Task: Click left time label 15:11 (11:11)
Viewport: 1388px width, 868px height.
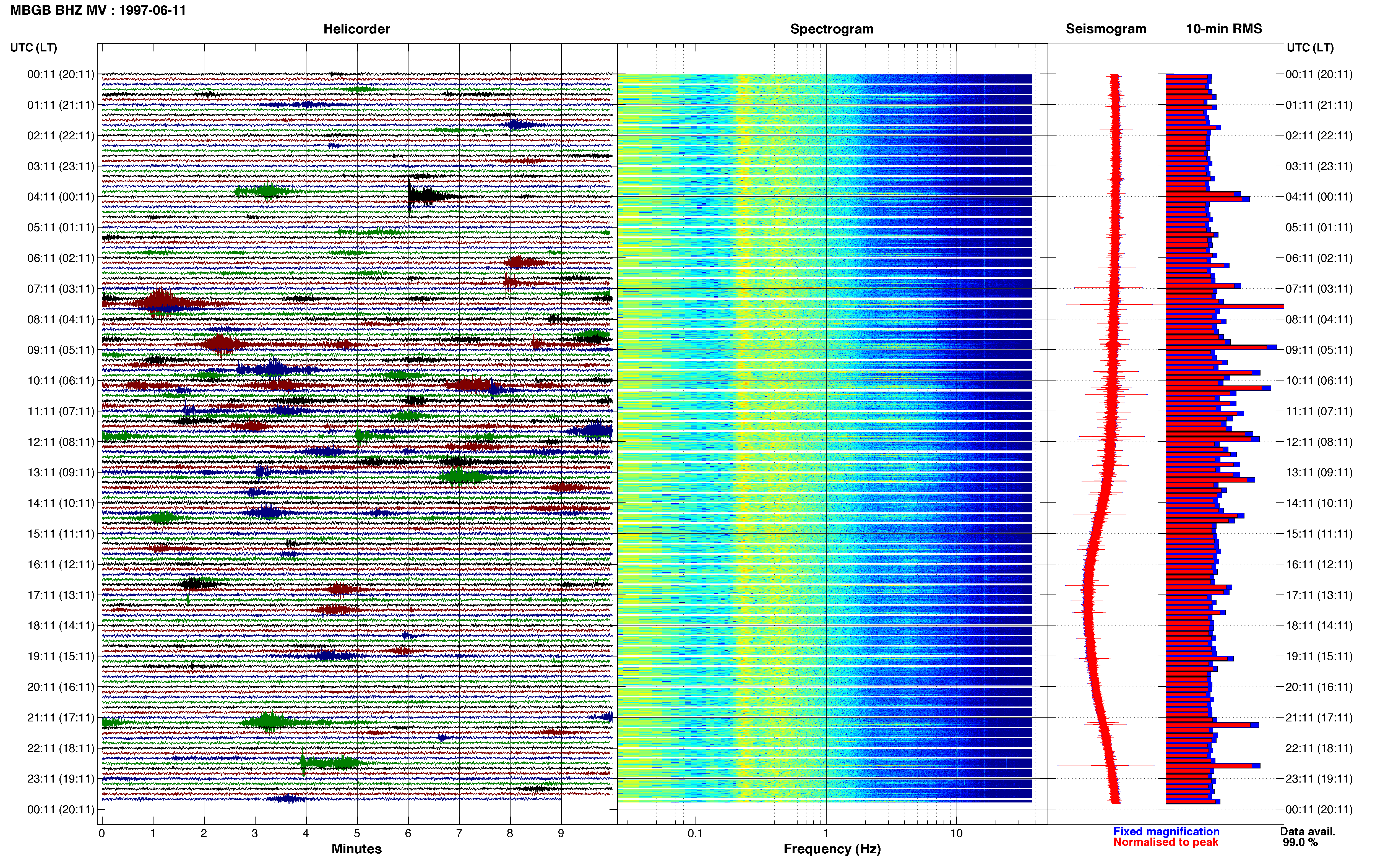Action: pos(60,534)
